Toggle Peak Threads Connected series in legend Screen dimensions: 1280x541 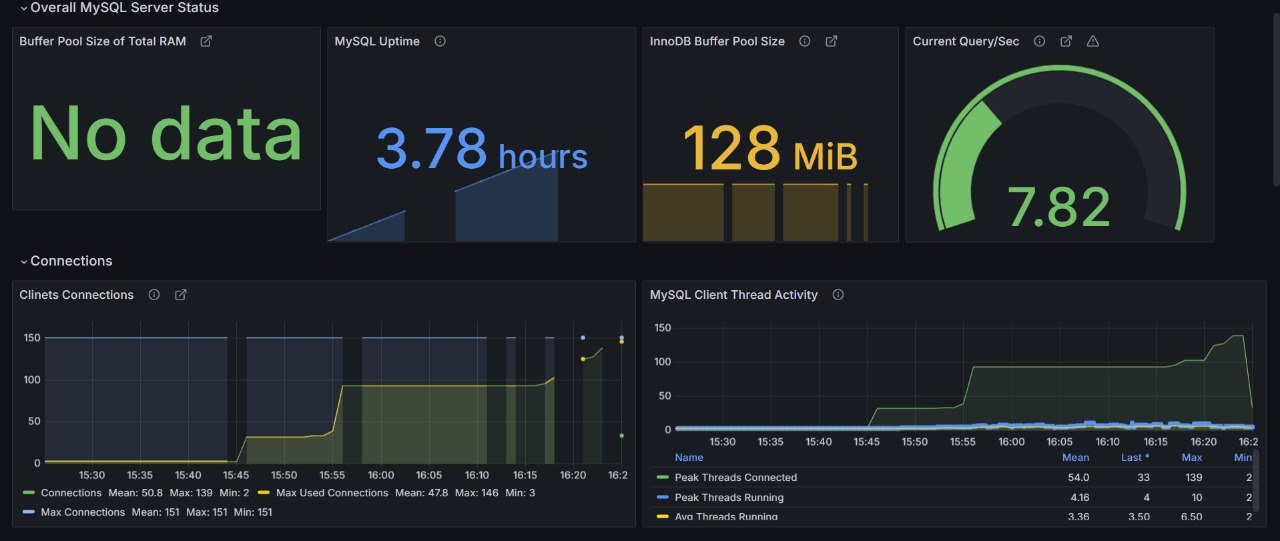coord(736,478)
